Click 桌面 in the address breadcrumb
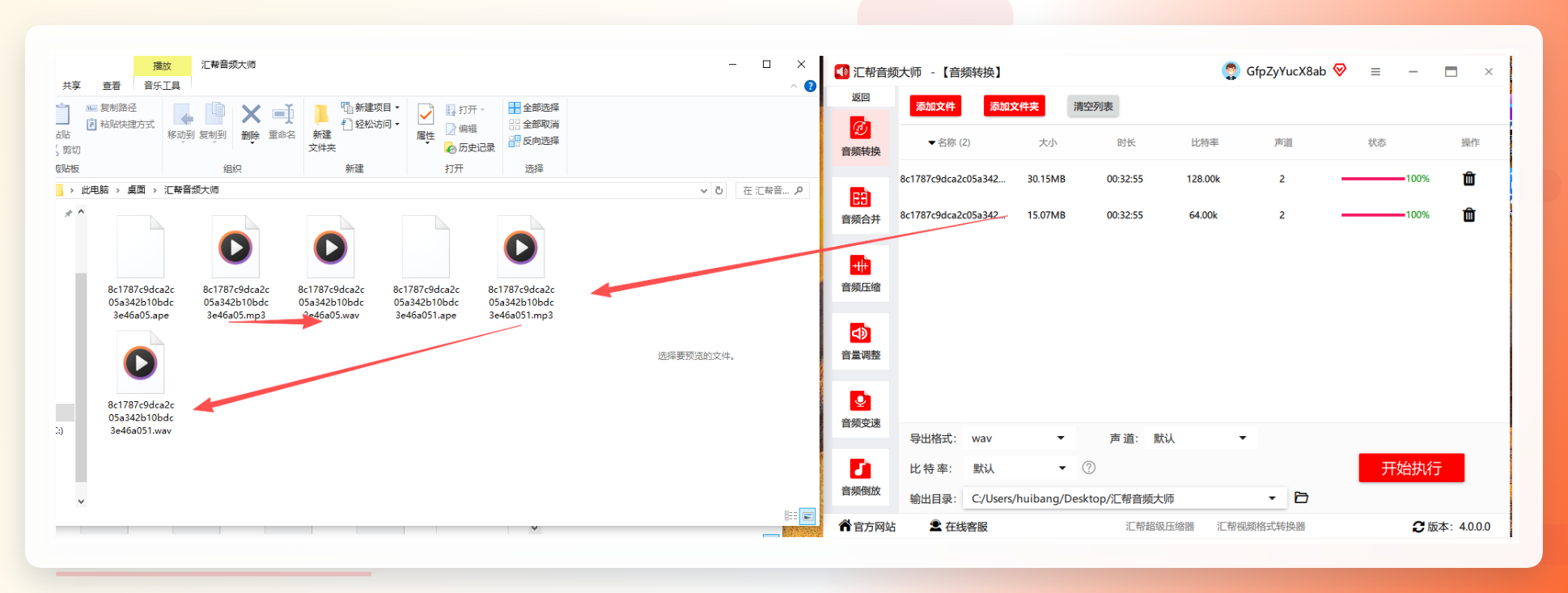 [136, 190]
